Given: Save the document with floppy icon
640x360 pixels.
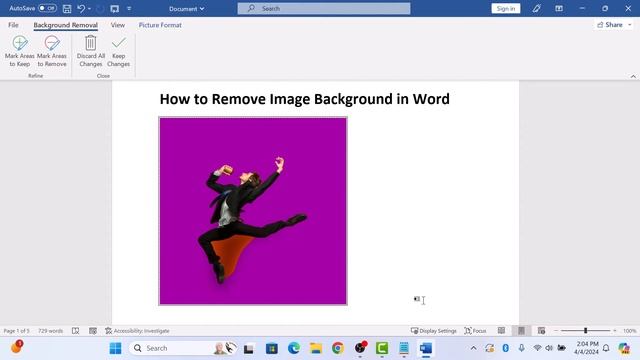Looking at the screenshot, I should (67, 9).
